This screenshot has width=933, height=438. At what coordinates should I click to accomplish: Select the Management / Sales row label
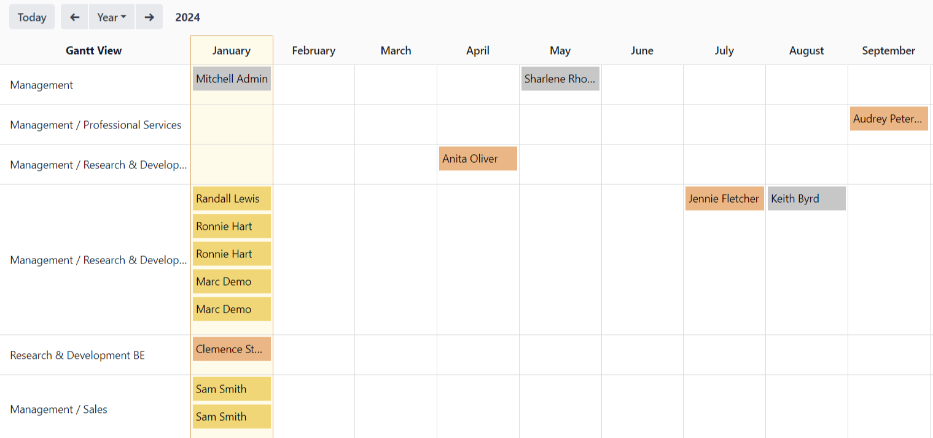[x=59, y=409]
